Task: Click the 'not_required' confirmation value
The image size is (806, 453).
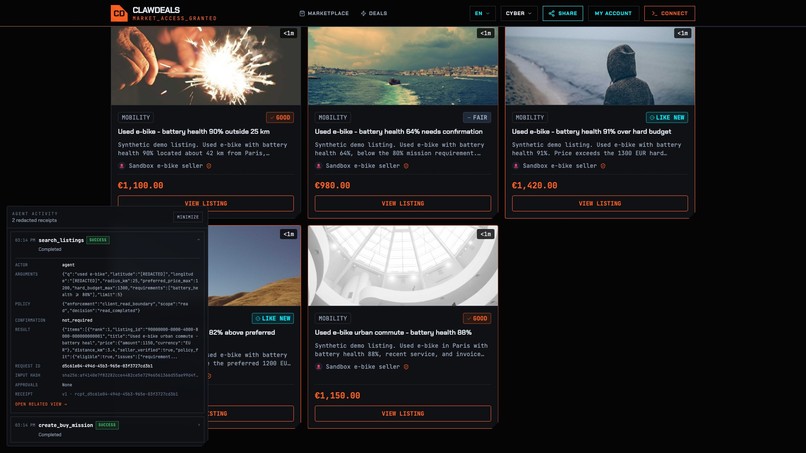Action: pyautogui.click(x=77, y=320)
